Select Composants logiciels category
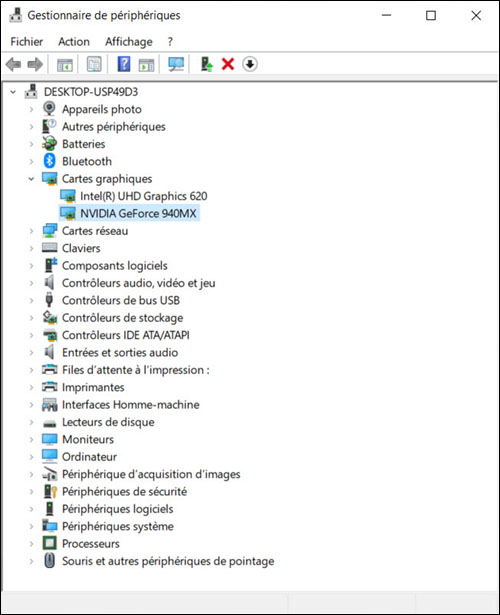 click(x=115, y=266)
